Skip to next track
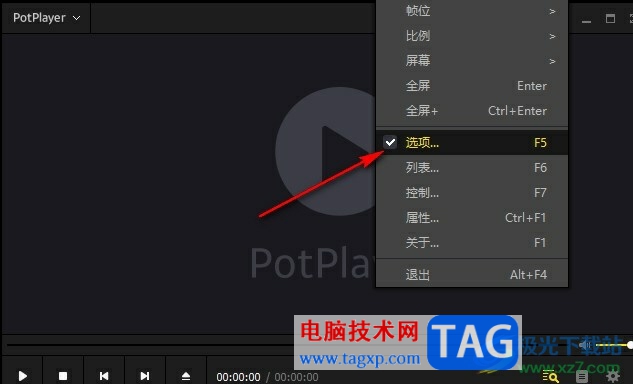The height and width of the screenshot is (384, 633). 145,376
